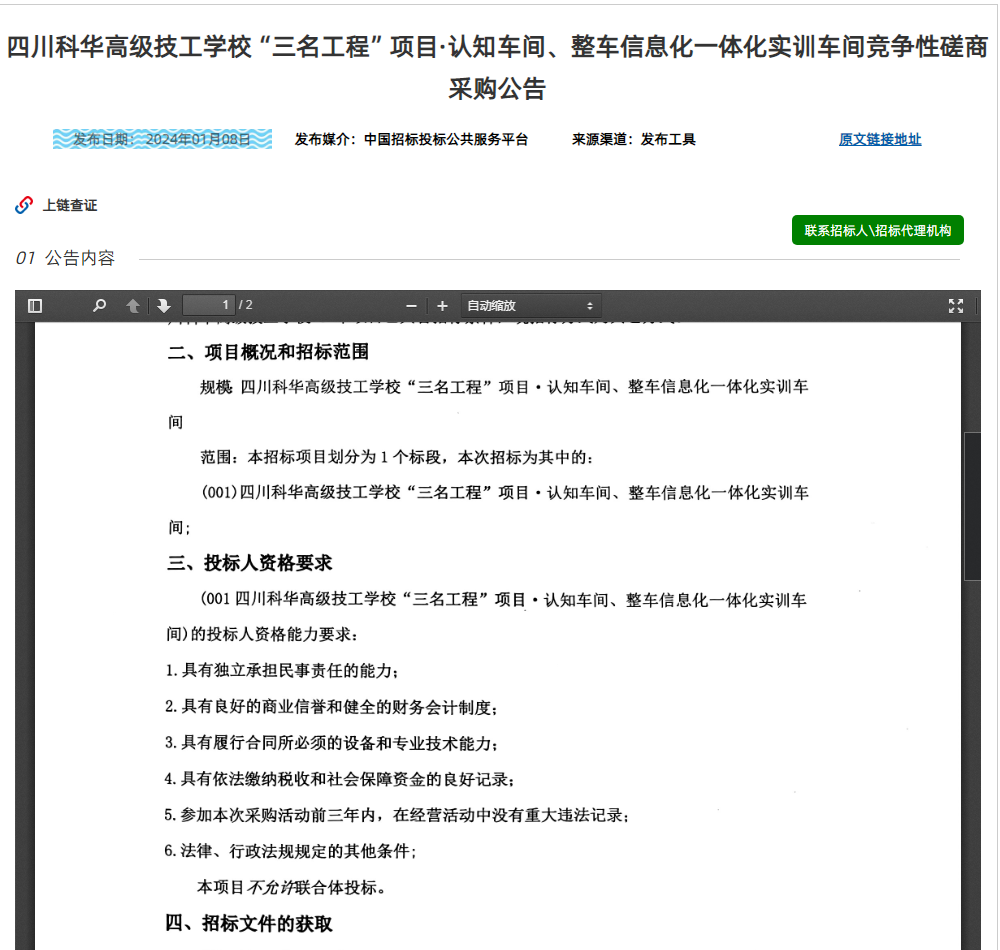Click 发布媒介：中国招标投标公共服务平台 text
The image size is (1000, 950).
[x=411, y=140]
